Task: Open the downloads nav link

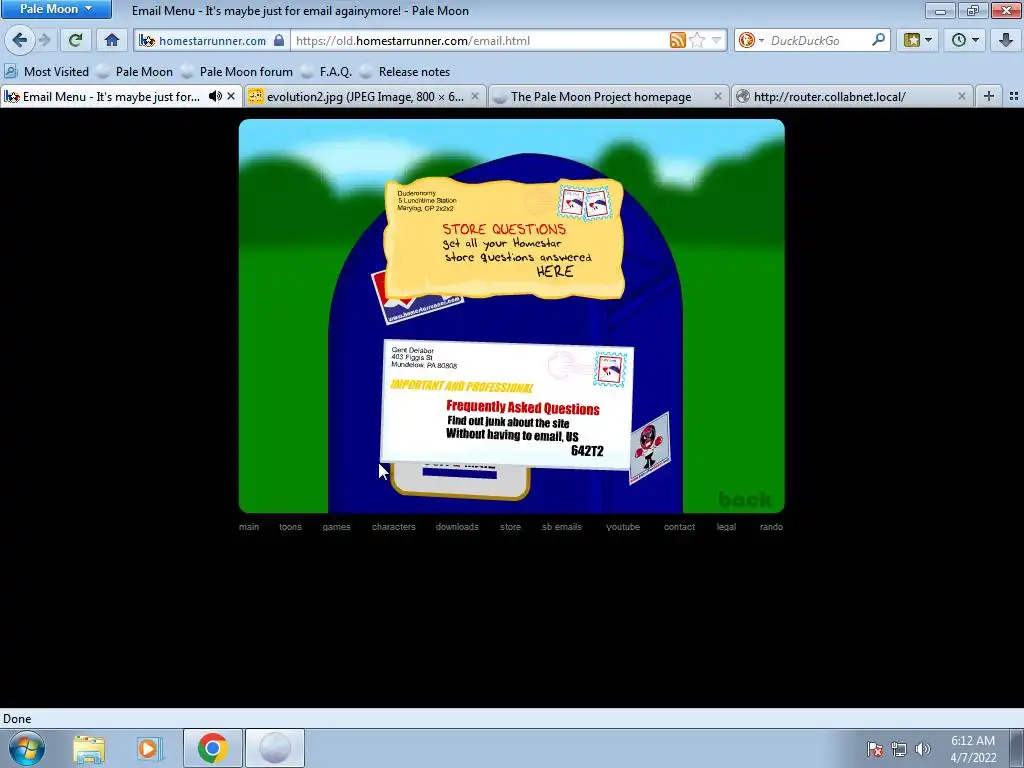Action: 457,526
